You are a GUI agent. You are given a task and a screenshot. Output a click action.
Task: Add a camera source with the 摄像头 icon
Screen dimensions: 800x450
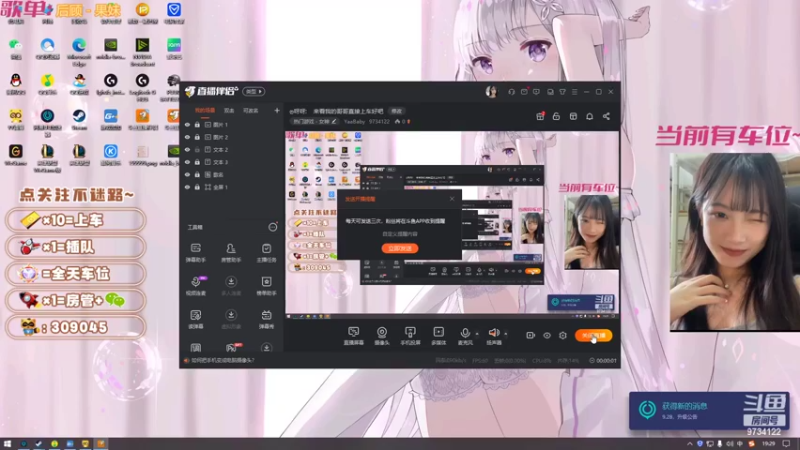382,336
